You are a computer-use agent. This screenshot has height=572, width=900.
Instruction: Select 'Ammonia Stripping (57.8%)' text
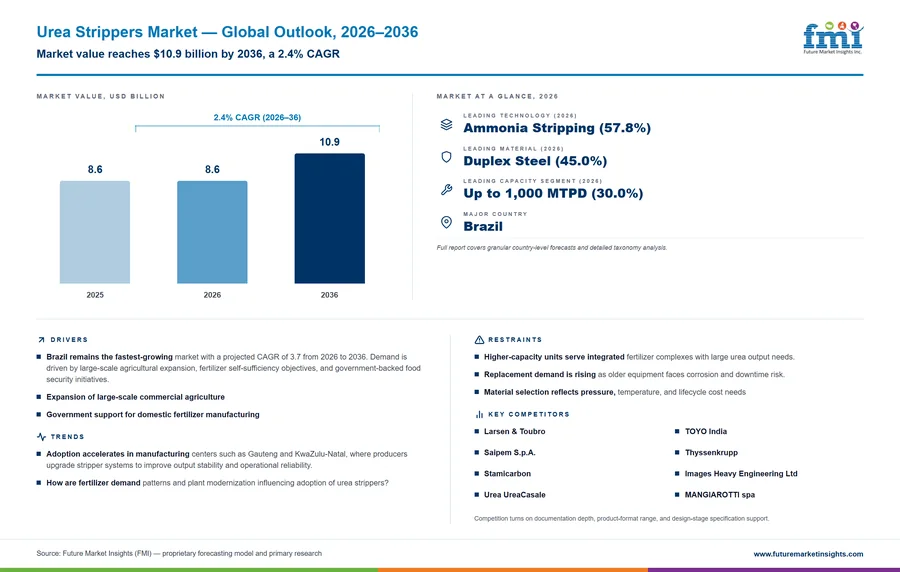(x=557, y=128)
